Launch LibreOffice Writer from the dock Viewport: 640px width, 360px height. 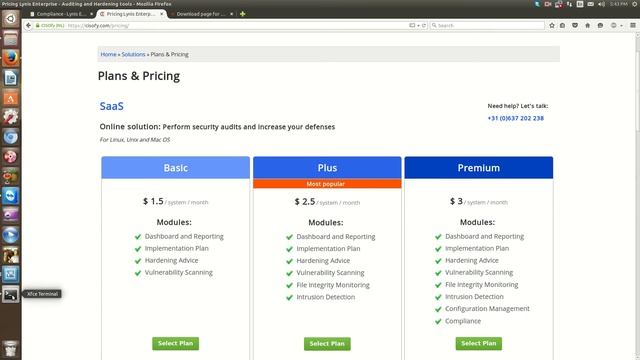[11, 78]
